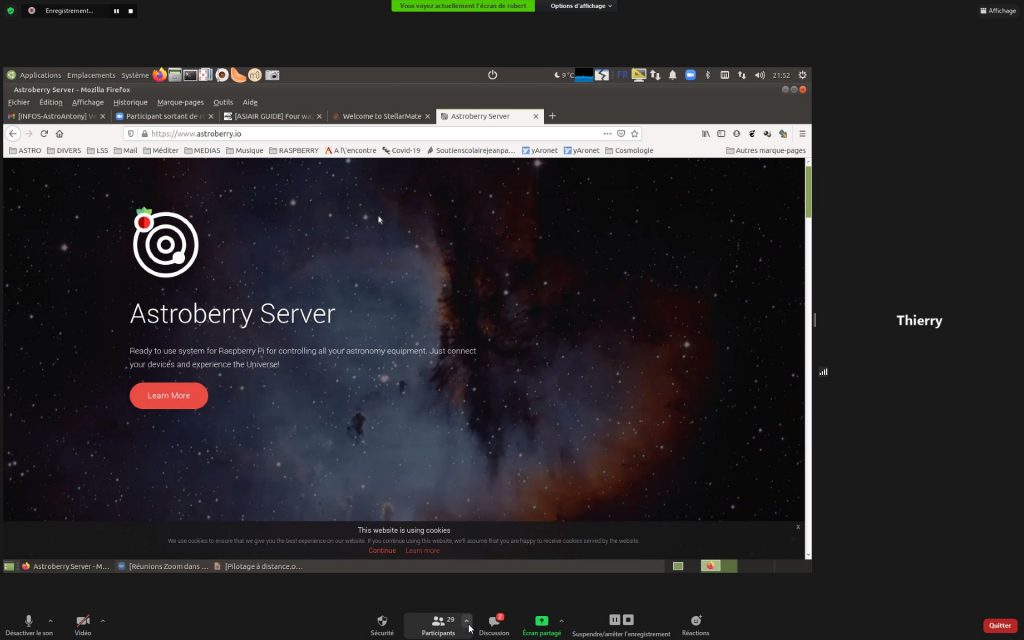Click the Pocket save icon
Viewport: 1024px width, 640px height.
click(x=621, y=134)
